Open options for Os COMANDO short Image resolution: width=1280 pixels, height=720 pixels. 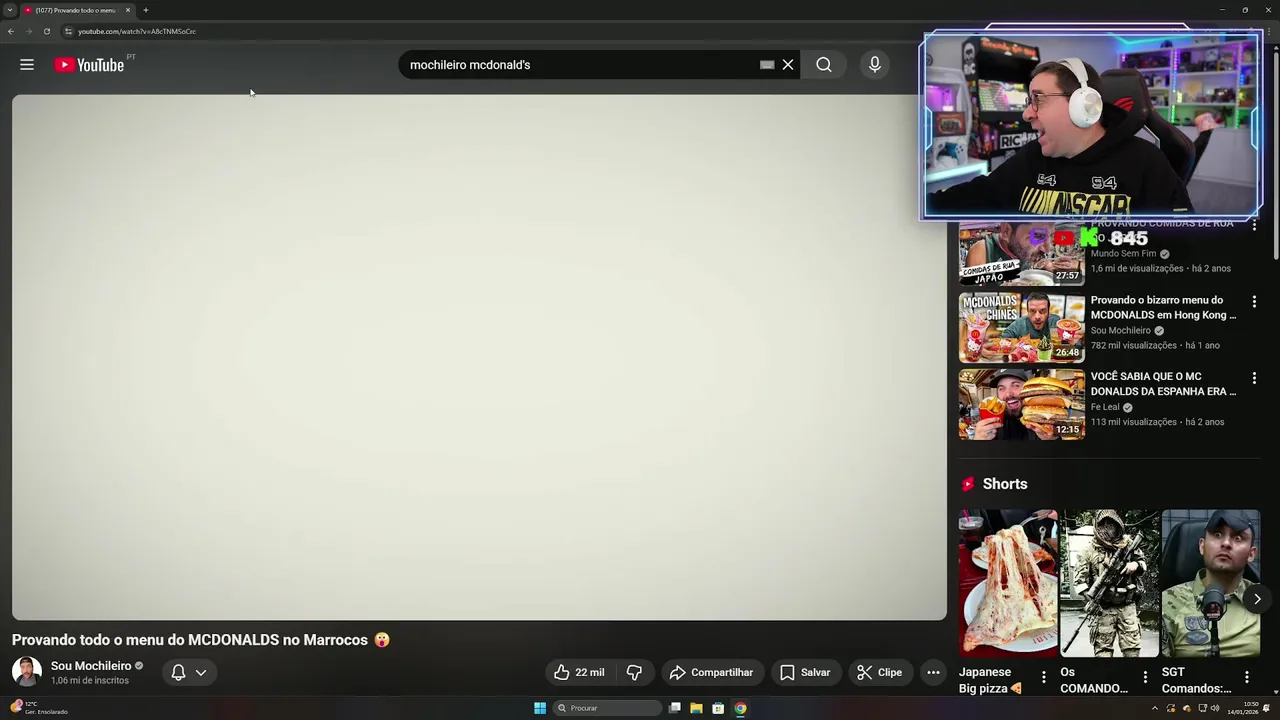pyautogui.click(x=1145, y=677)
